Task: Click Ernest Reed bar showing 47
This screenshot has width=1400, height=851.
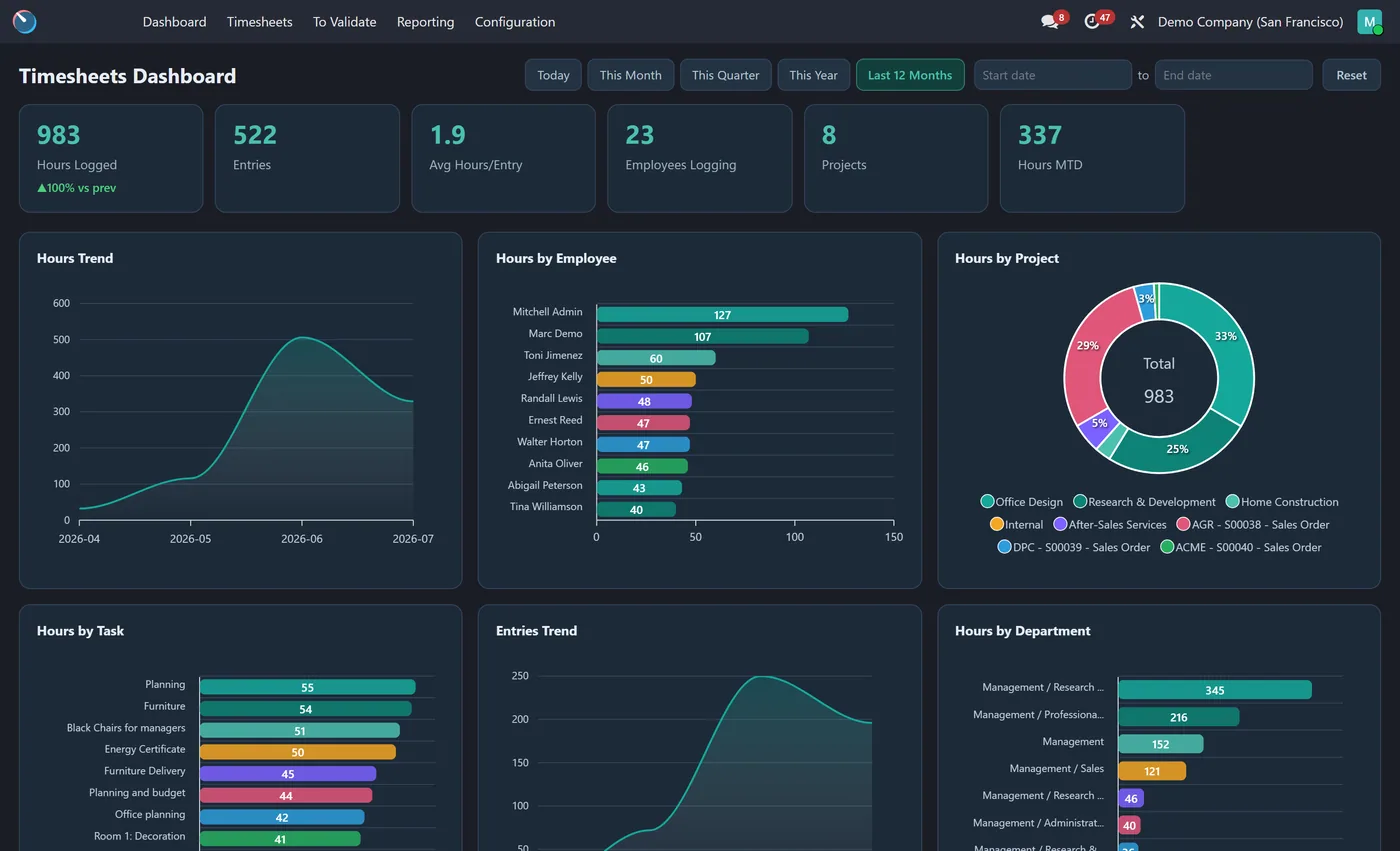Action: pos(643,423)
